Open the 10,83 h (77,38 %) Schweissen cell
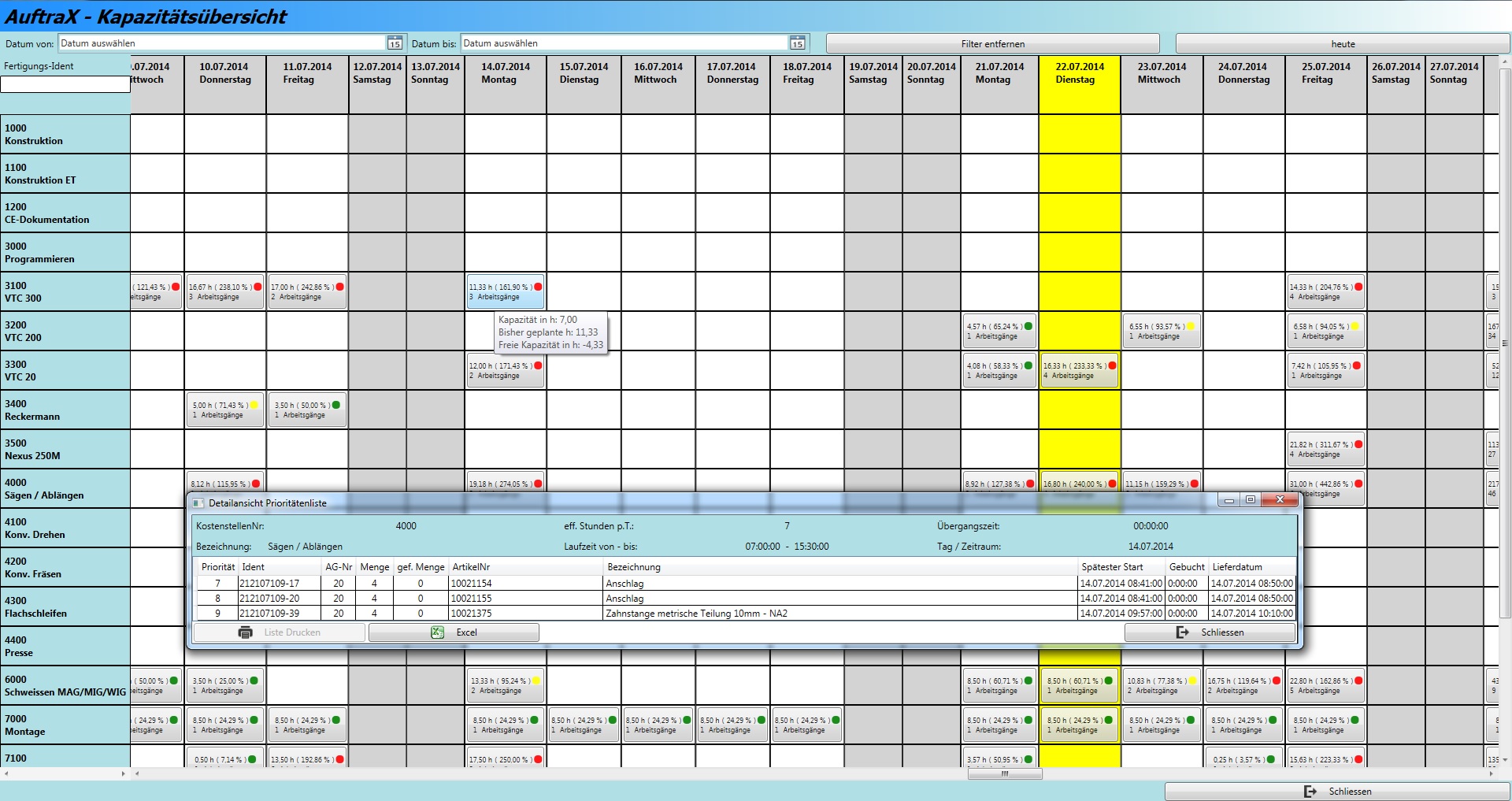 click(1162, 685)
